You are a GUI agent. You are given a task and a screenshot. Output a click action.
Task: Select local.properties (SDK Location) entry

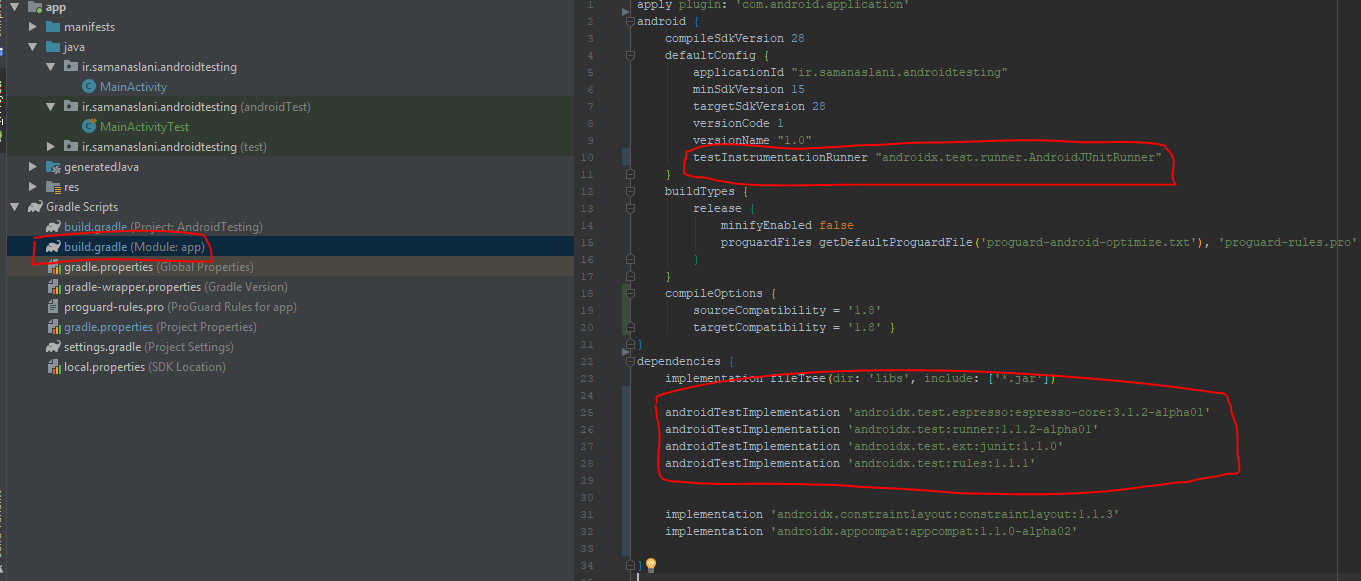[x=145, y=367]
